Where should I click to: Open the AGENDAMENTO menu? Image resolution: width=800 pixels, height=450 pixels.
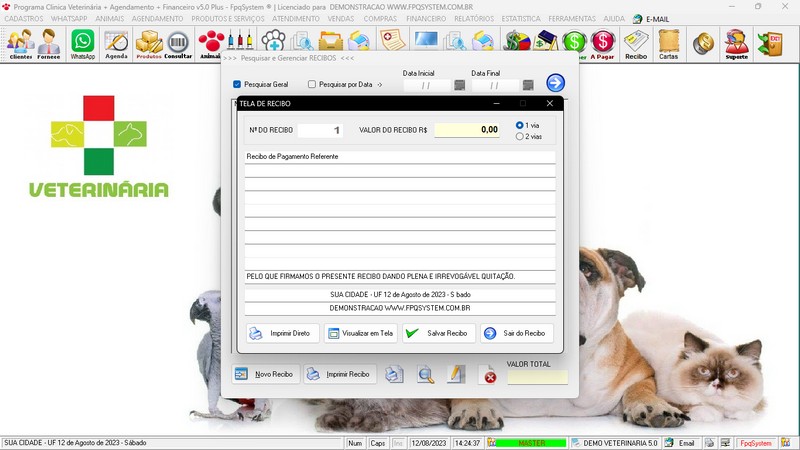(157, 19)
